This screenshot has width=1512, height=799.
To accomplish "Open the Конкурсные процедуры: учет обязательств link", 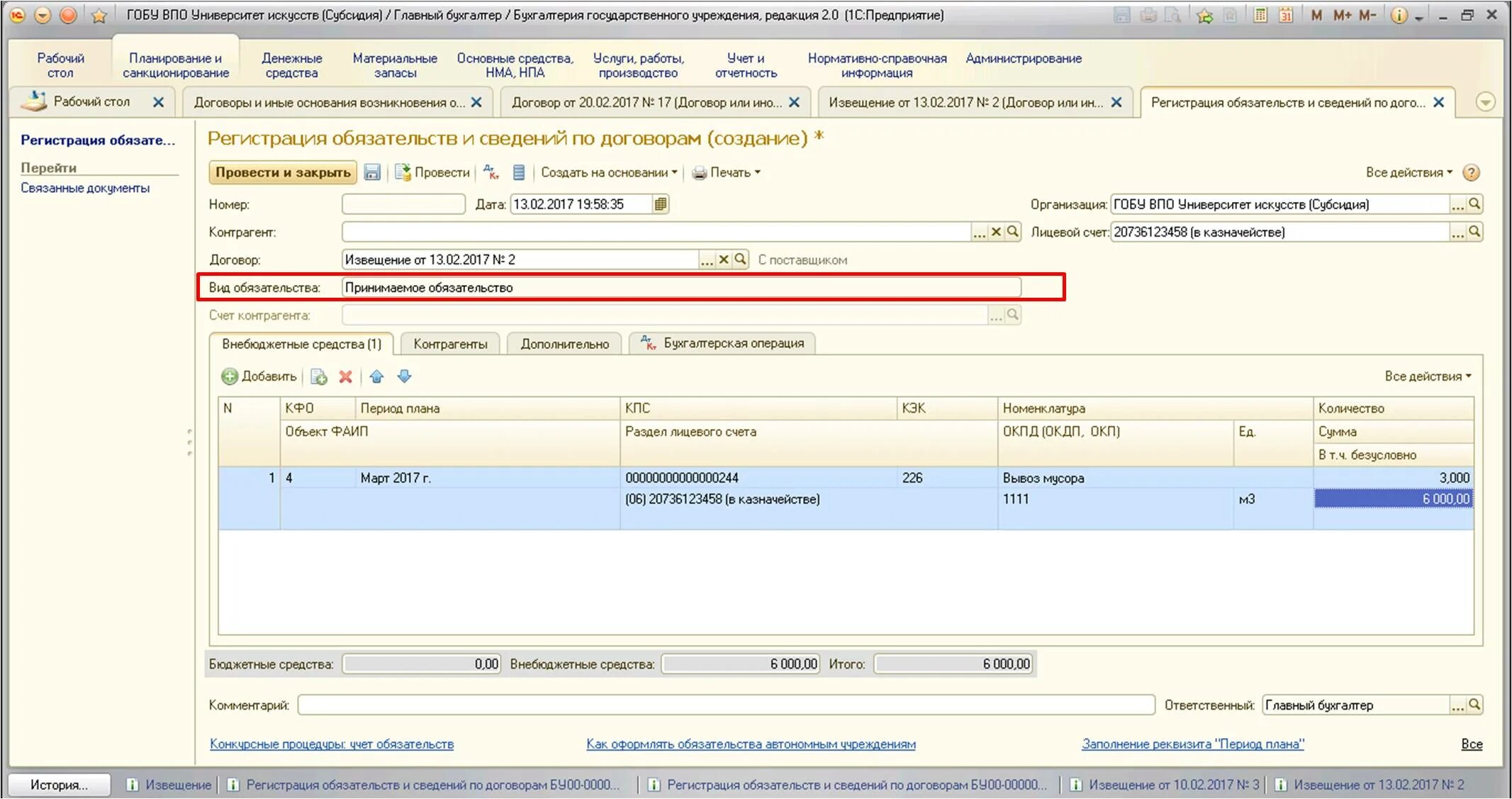I will (x=332, y=744).
